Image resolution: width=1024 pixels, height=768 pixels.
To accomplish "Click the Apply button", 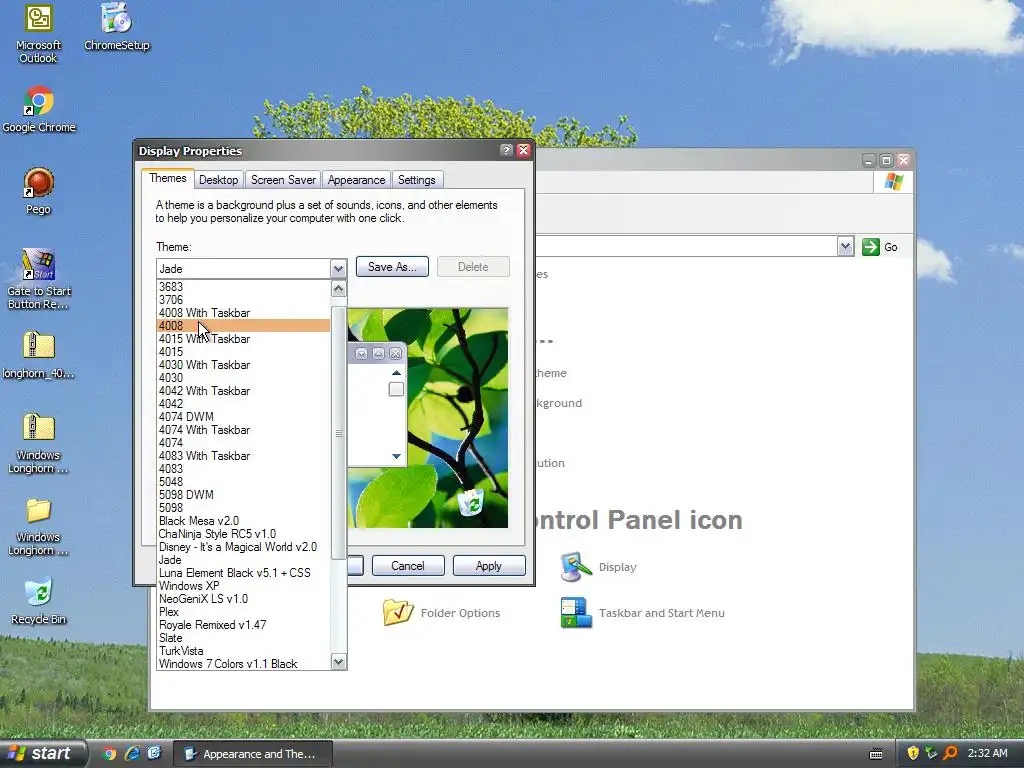I will click(x=489, y=566).
